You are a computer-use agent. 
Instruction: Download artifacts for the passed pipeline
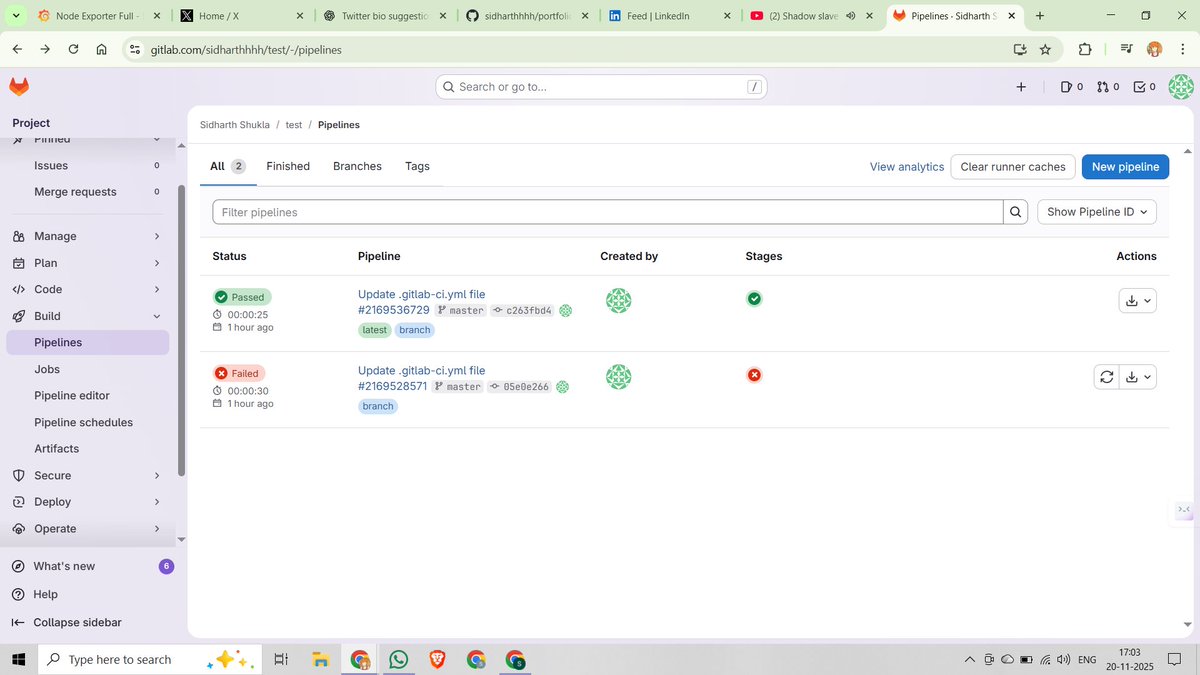[1131, 300]
